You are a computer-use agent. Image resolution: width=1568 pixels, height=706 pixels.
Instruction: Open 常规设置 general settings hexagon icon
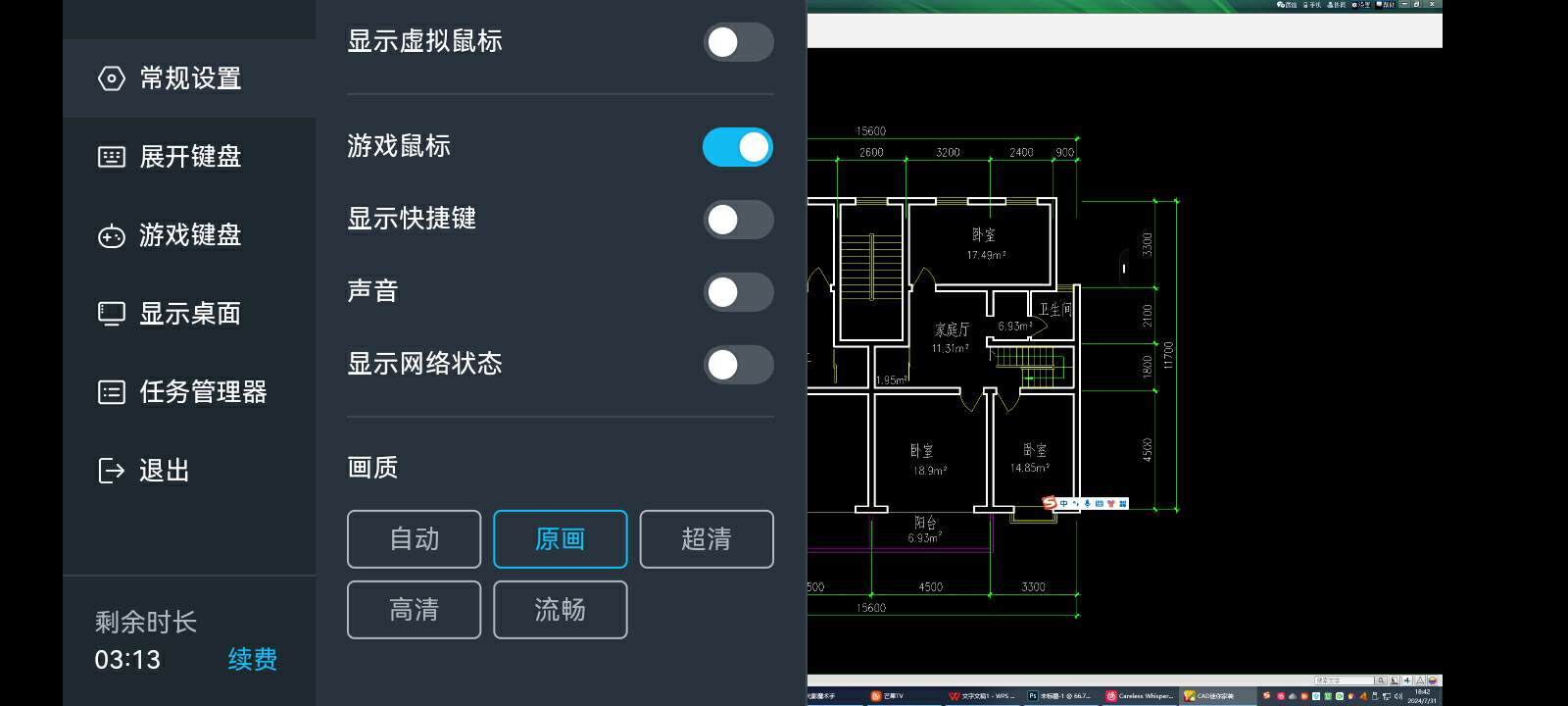pyautogui.click(x=112, y=78)
